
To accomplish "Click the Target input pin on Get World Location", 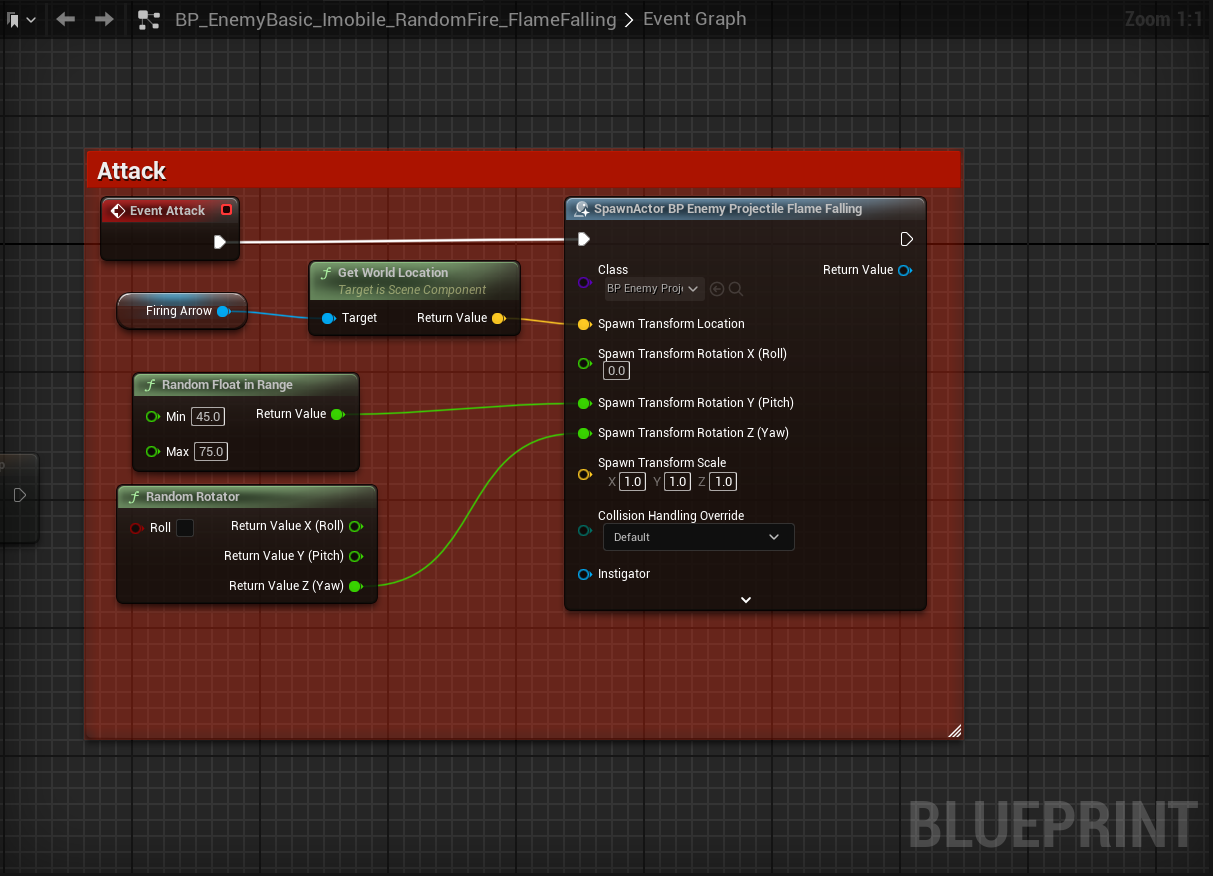I will pyautogui.click(x=328, y=318).
